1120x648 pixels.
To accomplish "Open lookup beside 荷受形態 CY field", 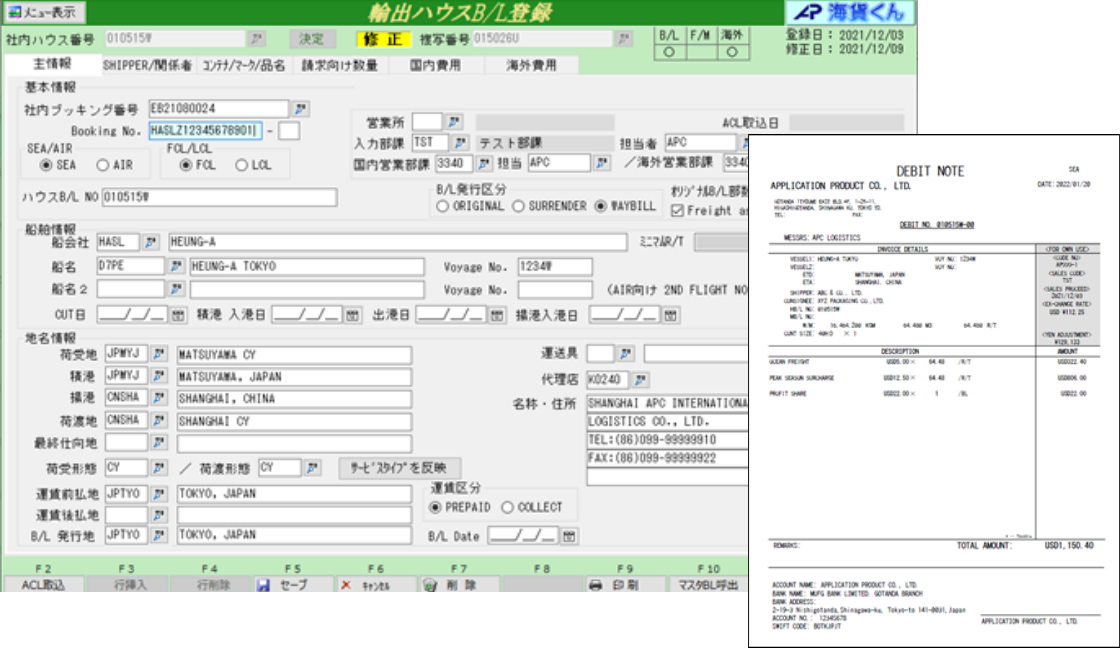I will 159,468.
